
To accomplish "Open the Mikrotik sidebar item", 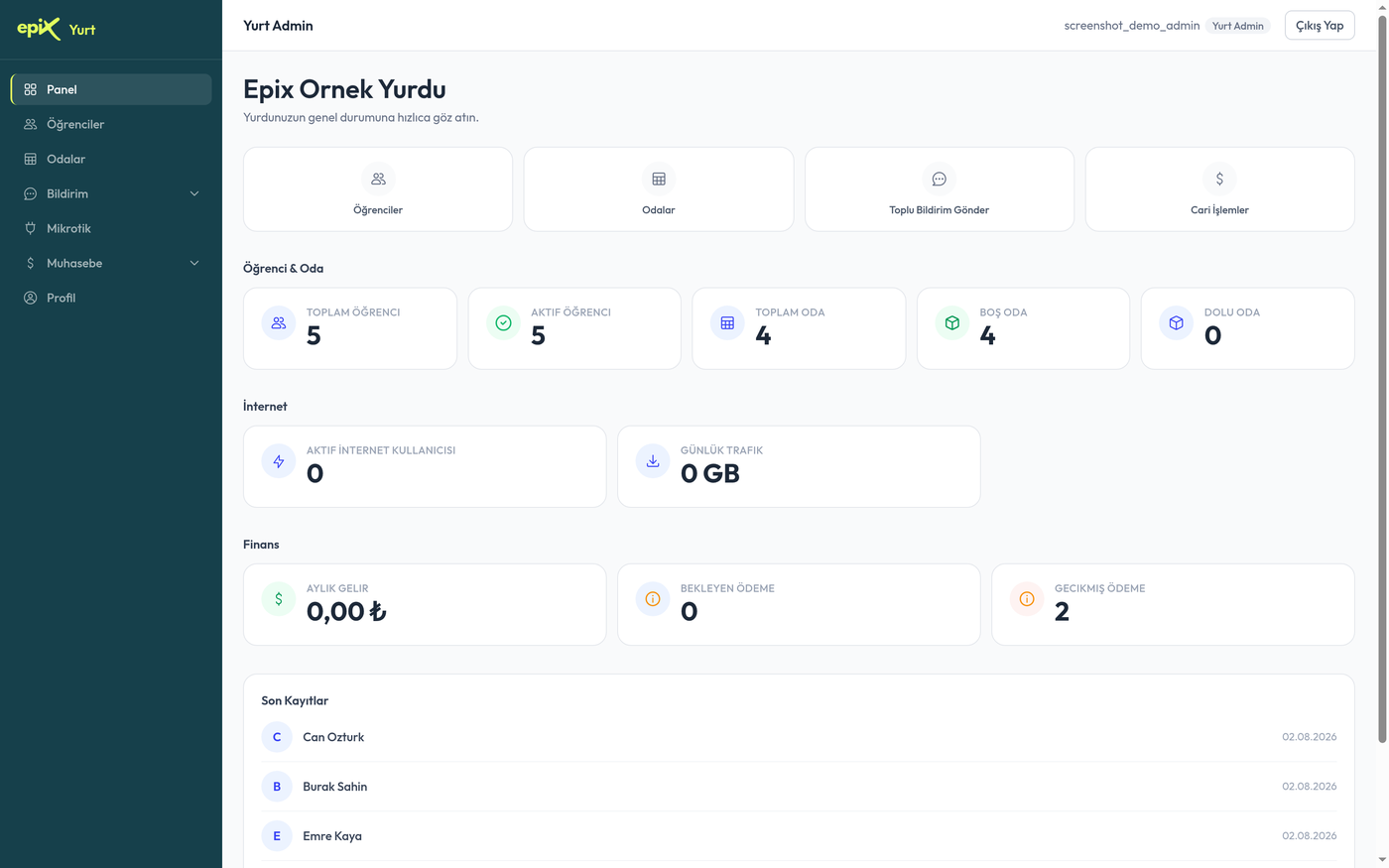I will point(111,228).
